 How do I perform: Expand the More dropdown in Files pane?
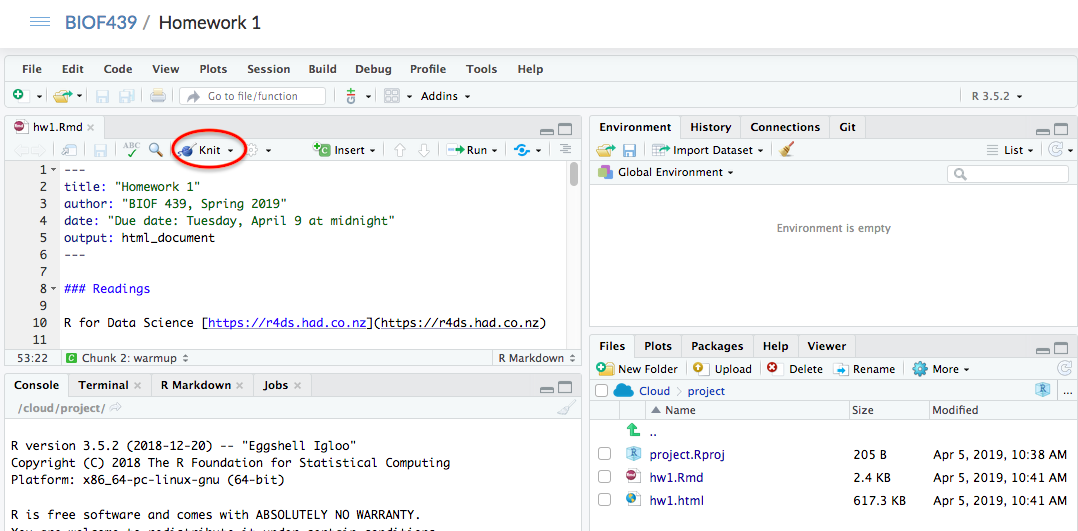click(940, 369)
